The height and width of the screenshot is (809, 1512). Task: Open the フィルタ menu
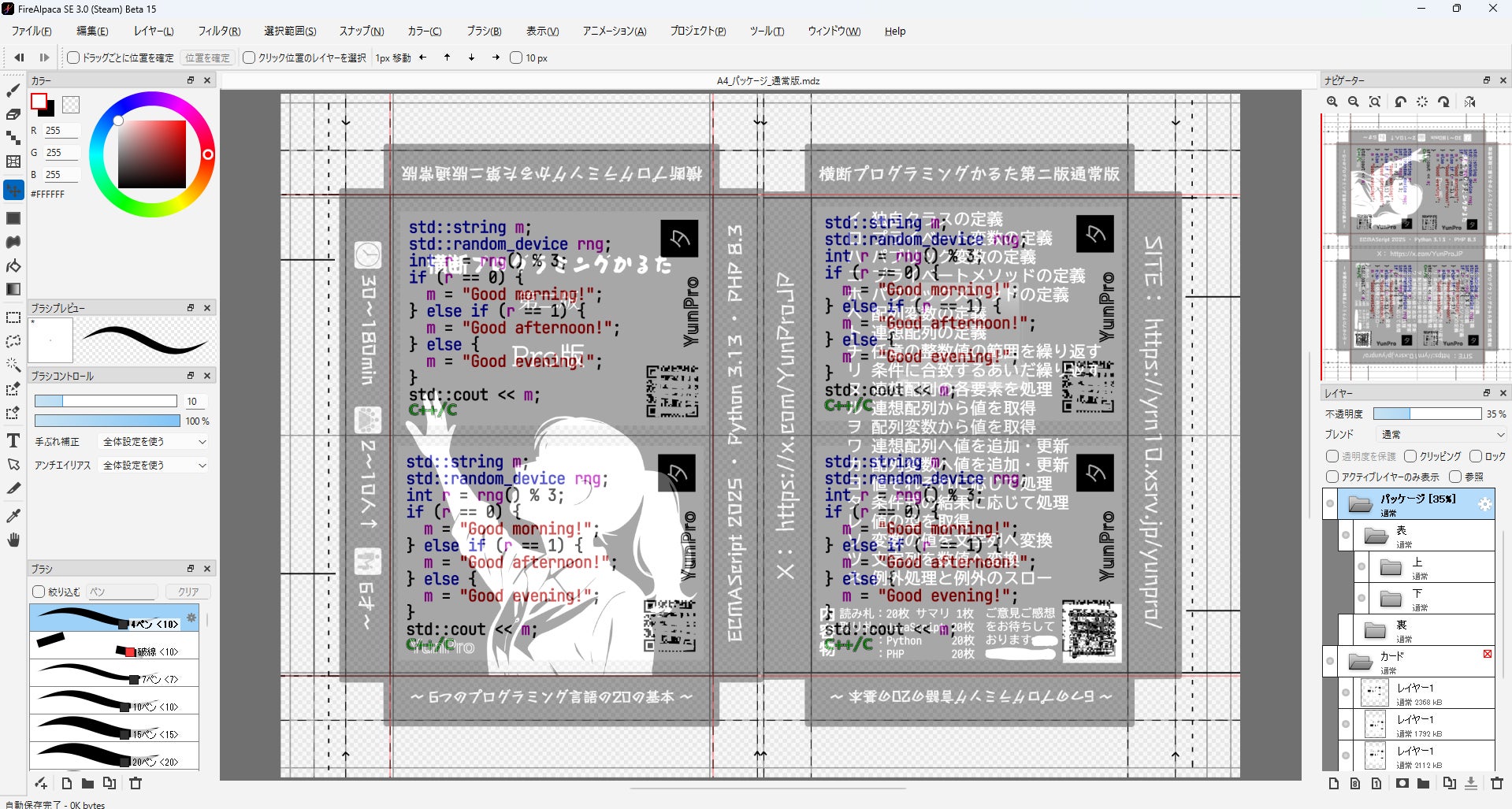click(x=219, y=32)
